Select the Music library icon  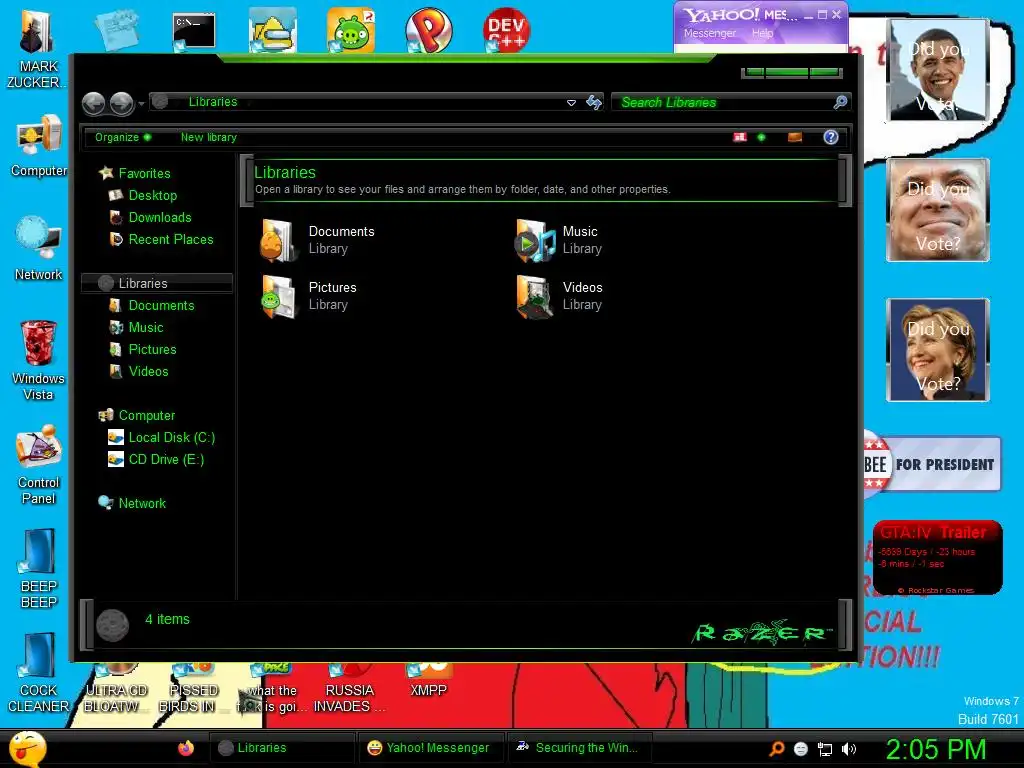(x=535, y=240)
